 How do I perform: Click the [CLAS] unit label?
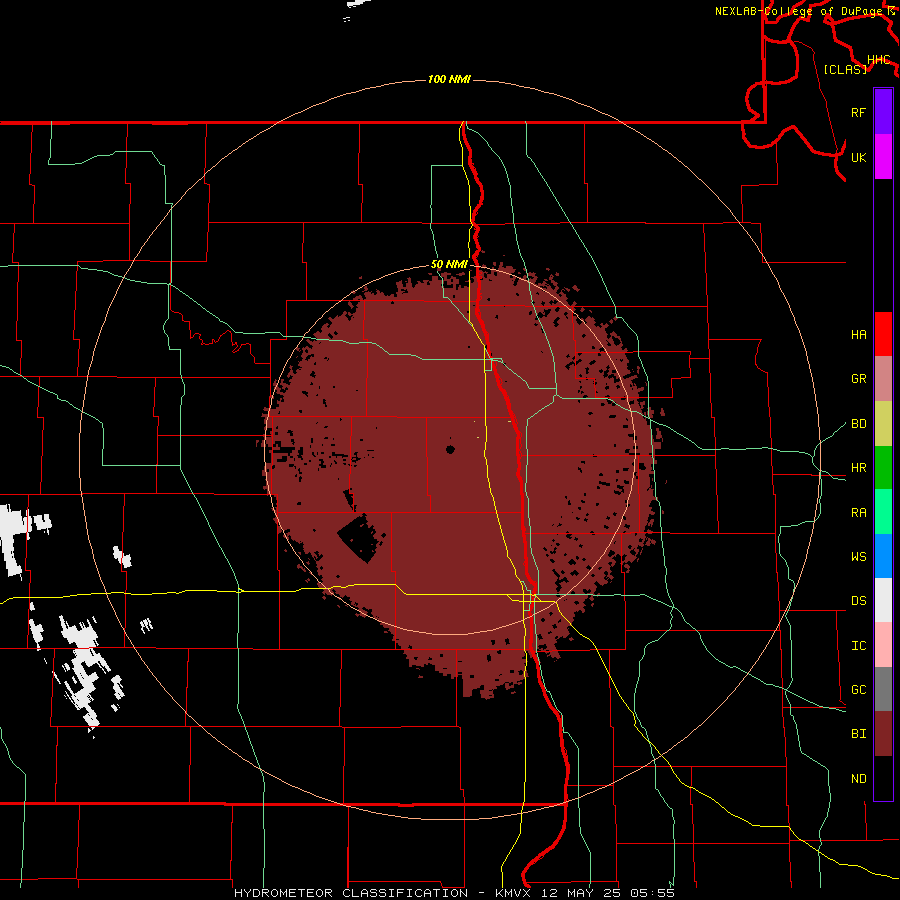click(845, 70)
